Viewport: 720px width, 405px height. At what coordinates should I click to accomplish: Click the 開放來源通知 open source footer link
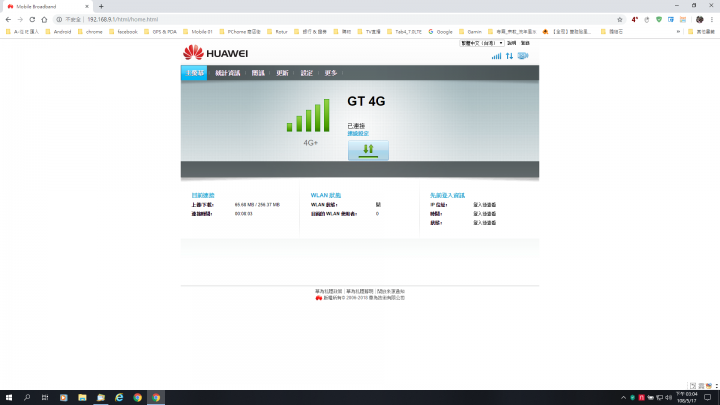(391, 292)
